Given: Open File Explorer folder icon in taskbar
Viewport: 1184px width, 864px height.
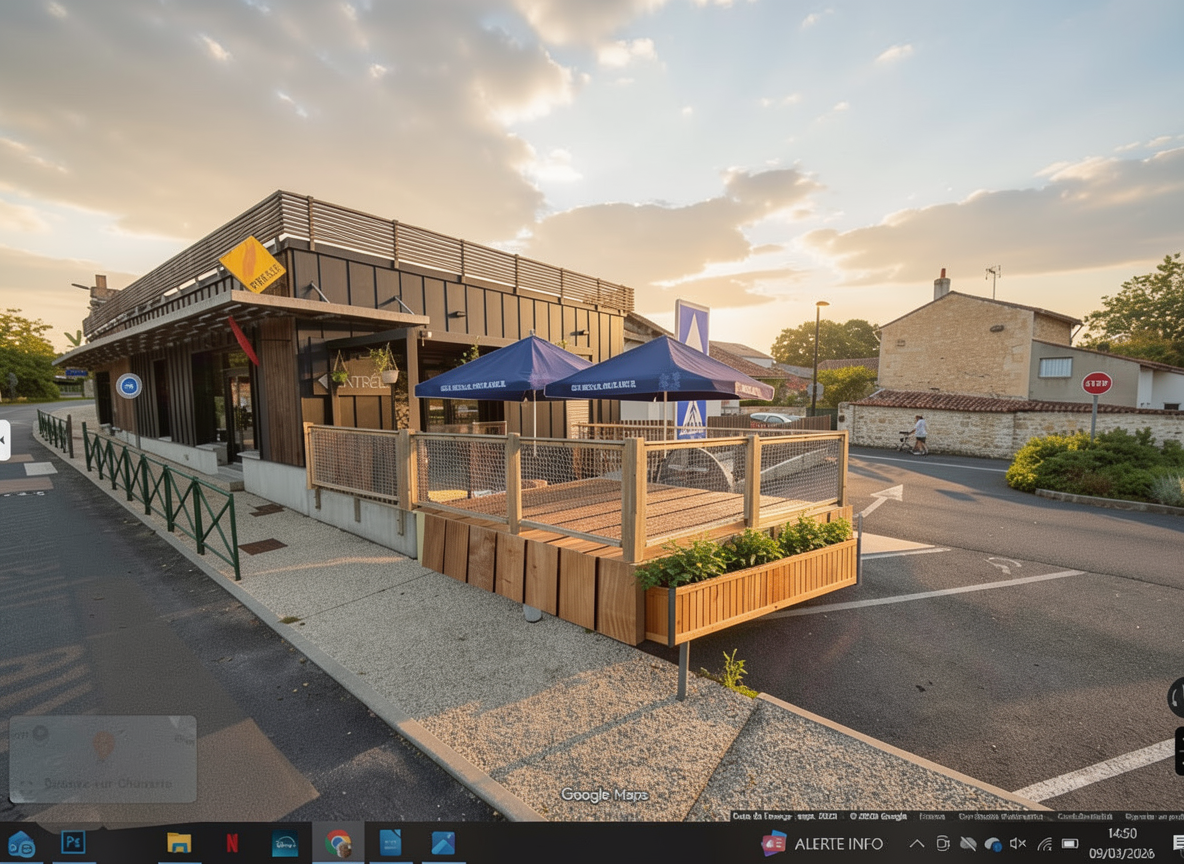Looking at the screenshot, I should coord(179,843).
